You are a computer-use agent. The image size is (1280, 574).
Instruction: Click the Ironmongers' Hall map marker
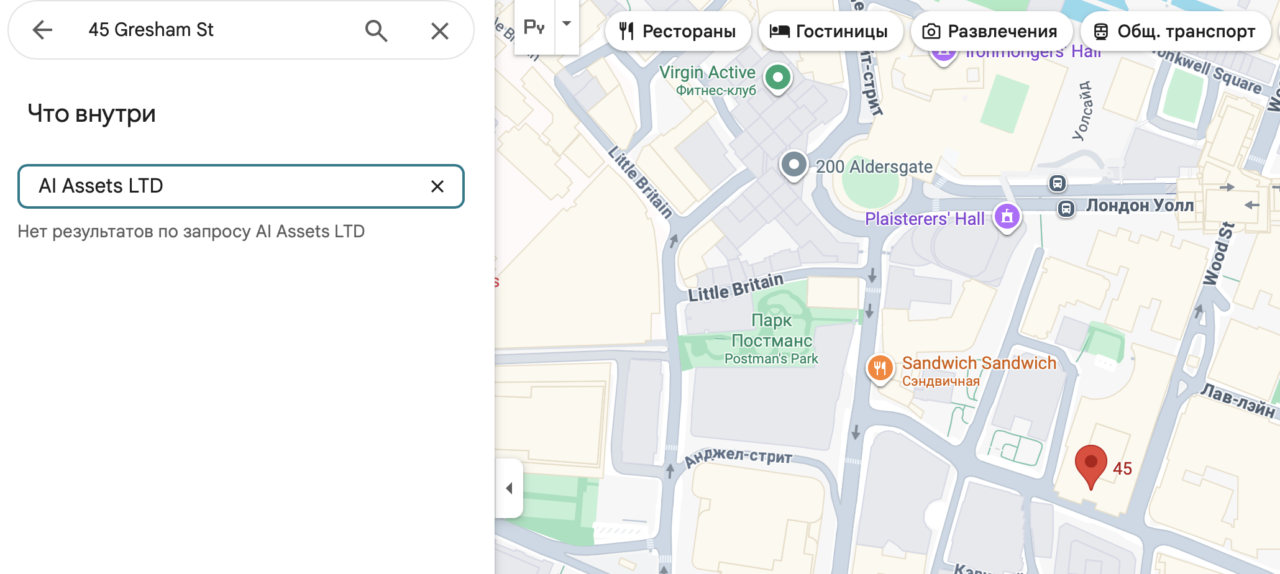(x=942, y=52)
